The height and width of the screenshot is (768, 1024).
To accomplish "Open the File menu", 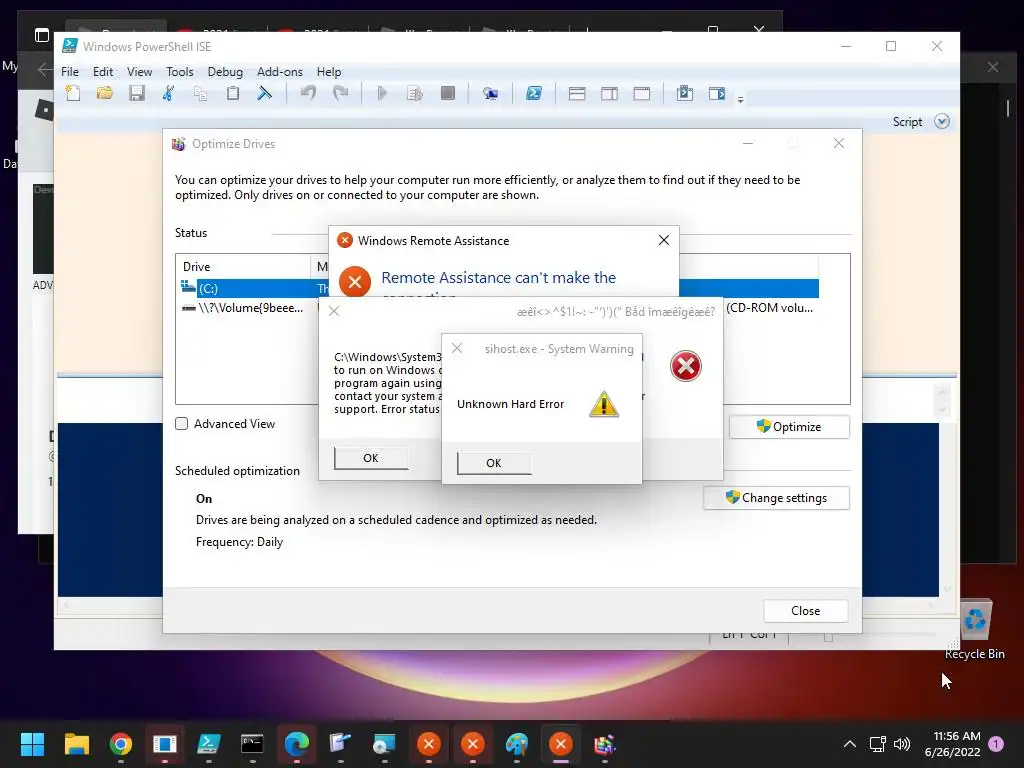I will tap(70, 72).
